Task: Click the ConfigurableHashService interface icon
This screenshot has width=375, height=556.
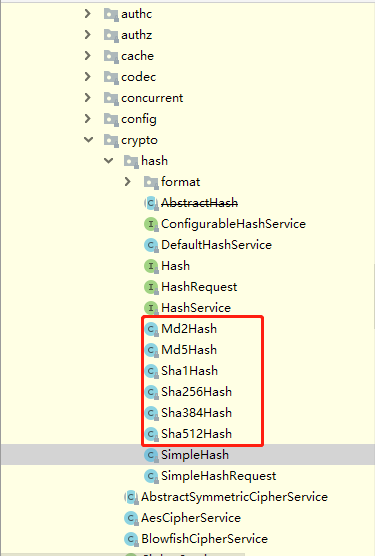Action: [x=151, y=224]
